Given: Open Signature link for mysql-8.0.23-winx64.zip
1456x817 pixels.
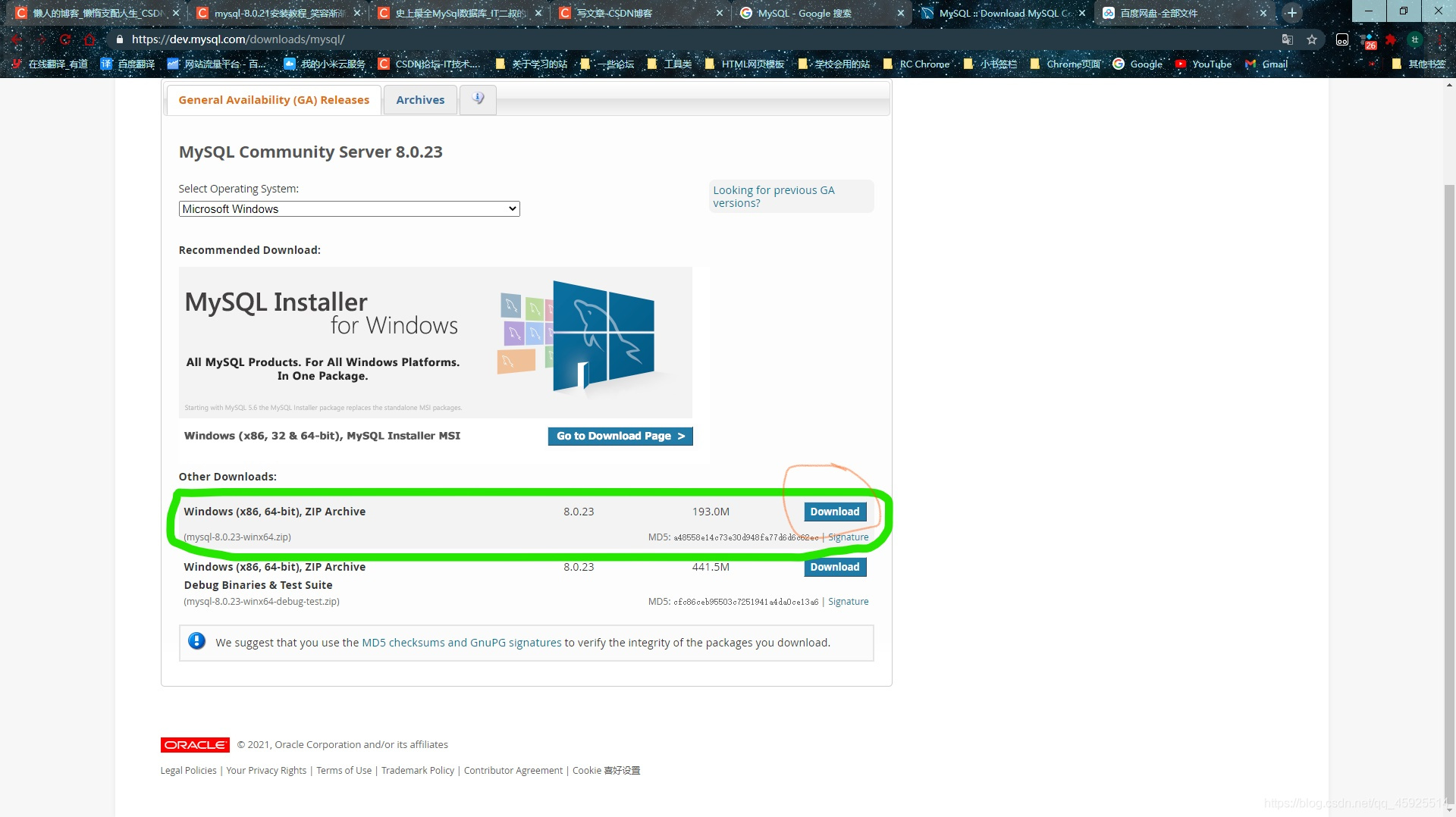Looking at the screenshot, I should (848, 537).
